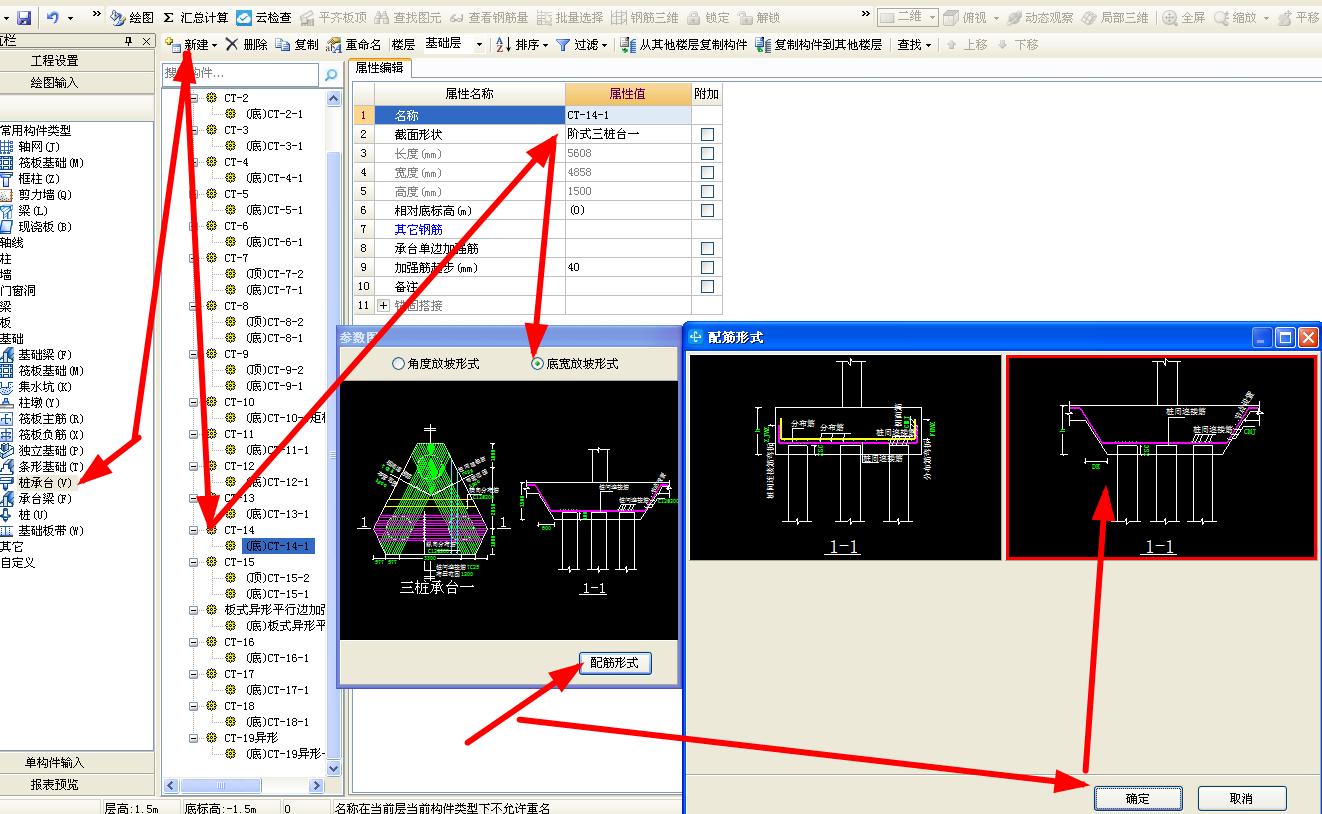Click the undo arrow icon
Viewport: 1322px width, 814px height.
53,18
